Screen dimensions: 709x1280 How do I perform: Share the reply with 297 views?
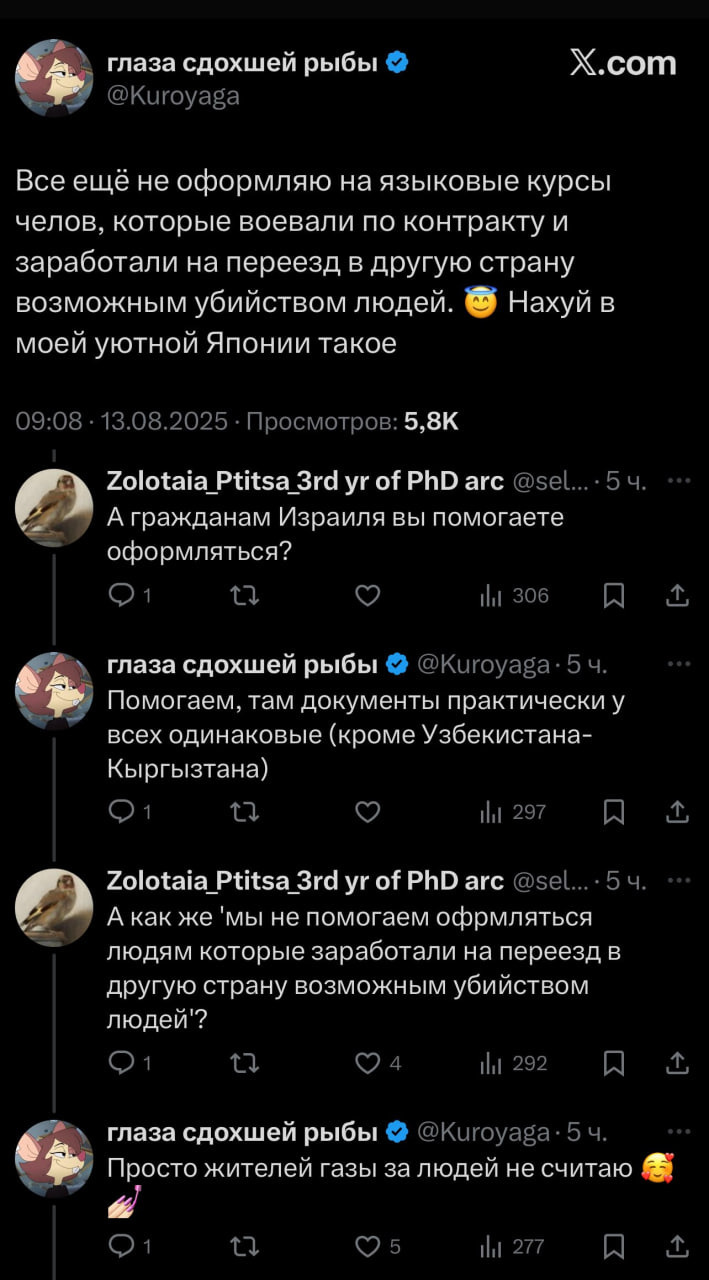pyautogui.click(x=677, y=812)
